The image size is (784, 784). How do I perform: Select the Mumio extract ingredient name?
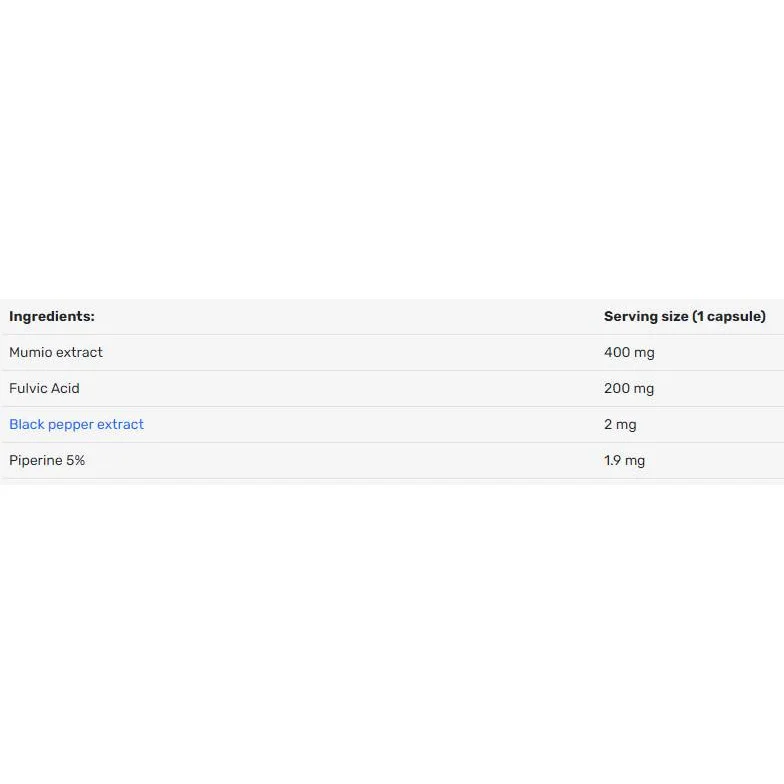(56, 352)
